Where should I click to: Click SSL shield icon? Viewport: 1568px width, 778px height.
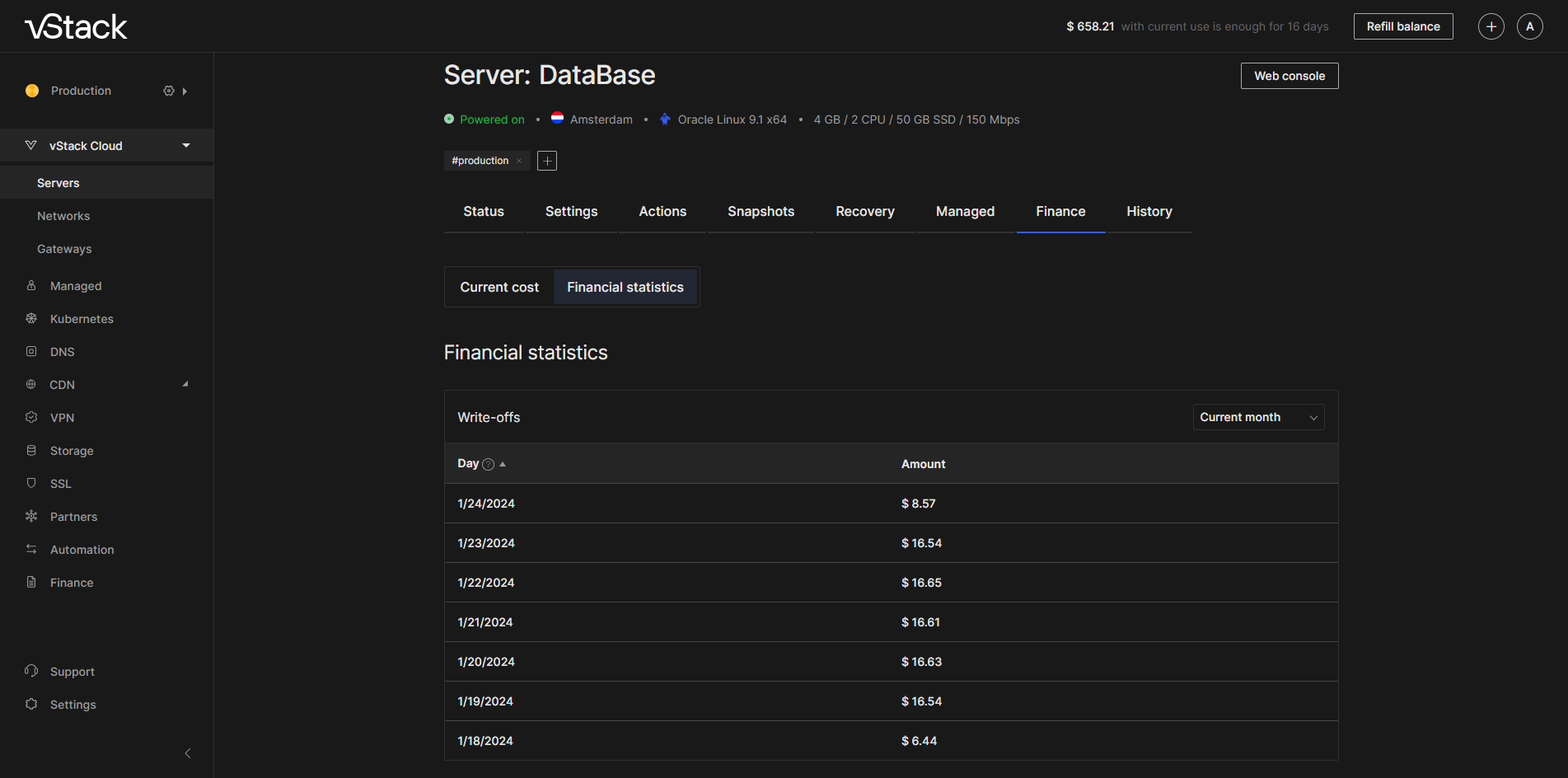(31, 483)
